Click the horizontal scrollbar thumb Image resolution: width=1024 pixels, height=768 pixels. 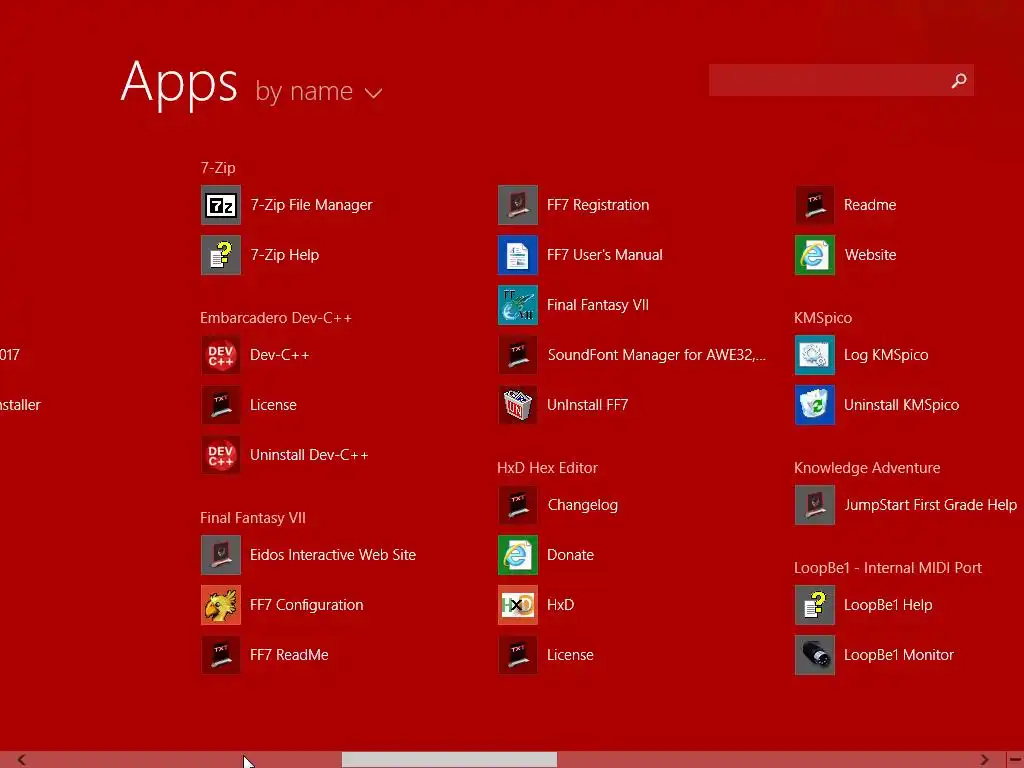(449, 760)
